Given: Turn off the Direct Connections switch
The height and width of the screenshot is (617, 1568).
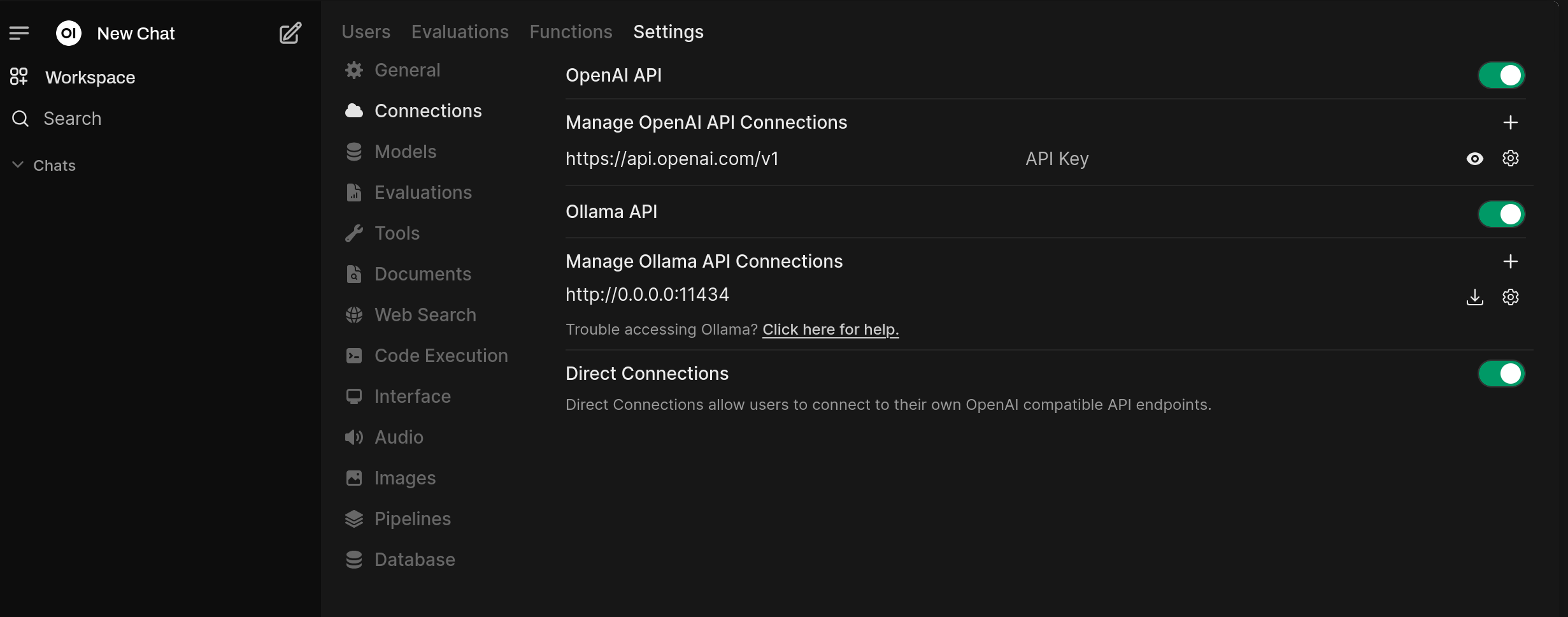Looking at the screenshot, I should tap(1502, 374).
